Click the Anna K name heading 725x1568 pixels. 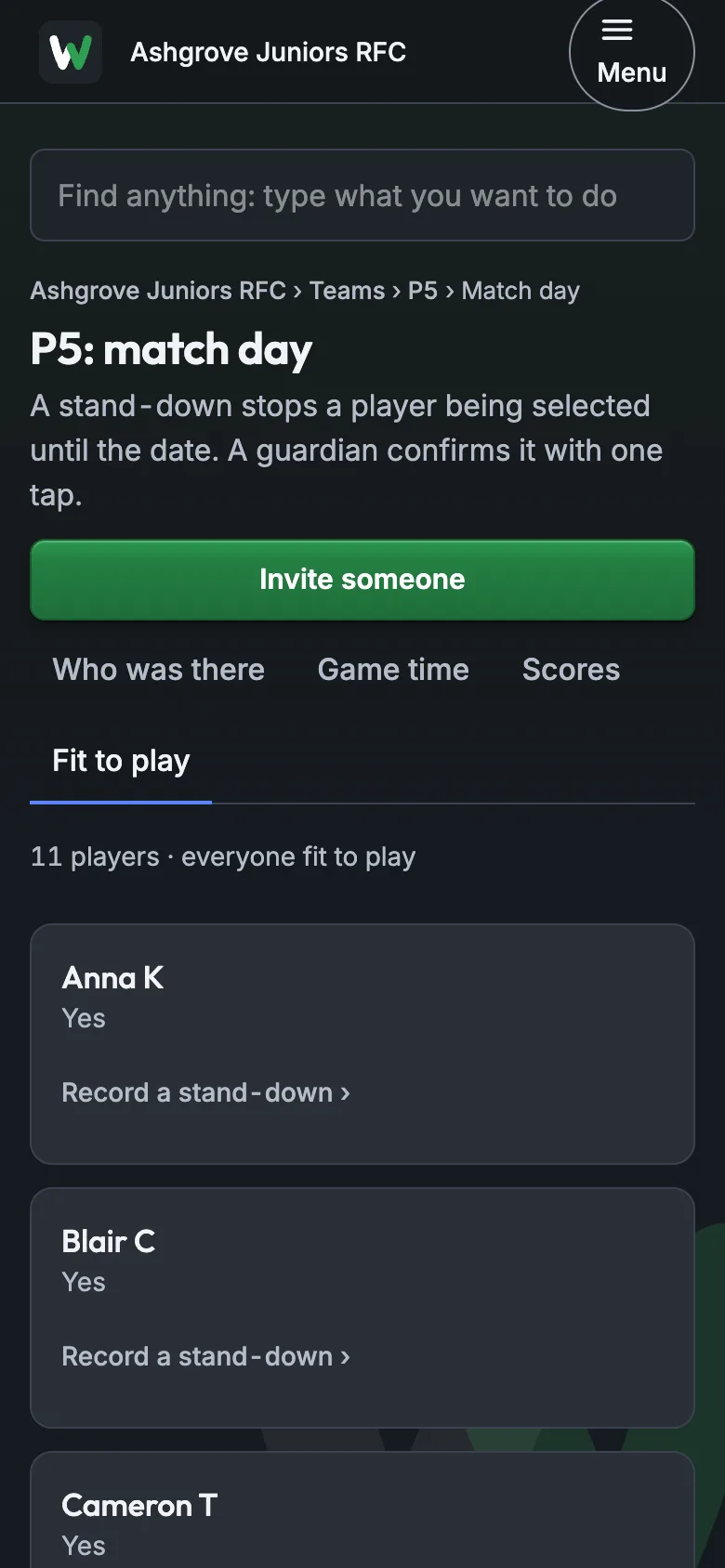pos(112,977)
